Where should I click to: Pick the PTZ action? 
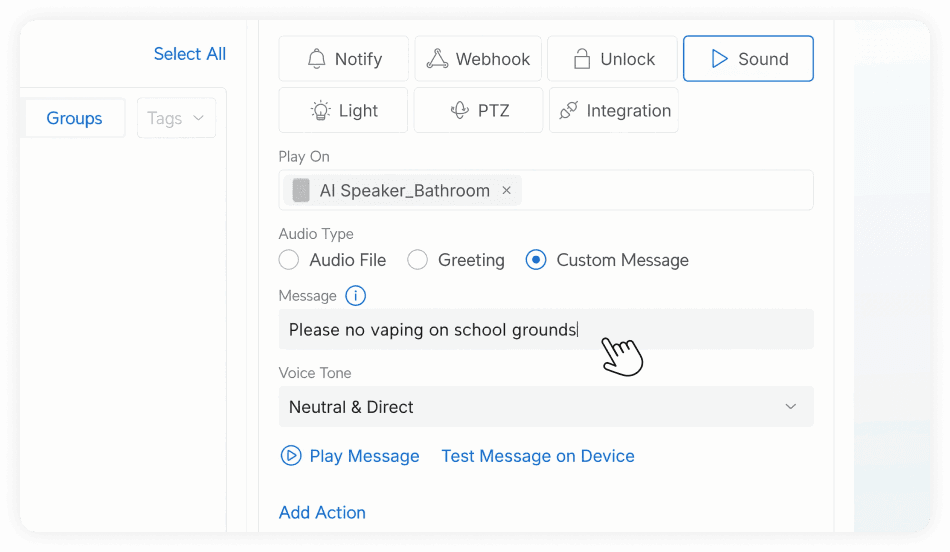click(x=478, y=110)
